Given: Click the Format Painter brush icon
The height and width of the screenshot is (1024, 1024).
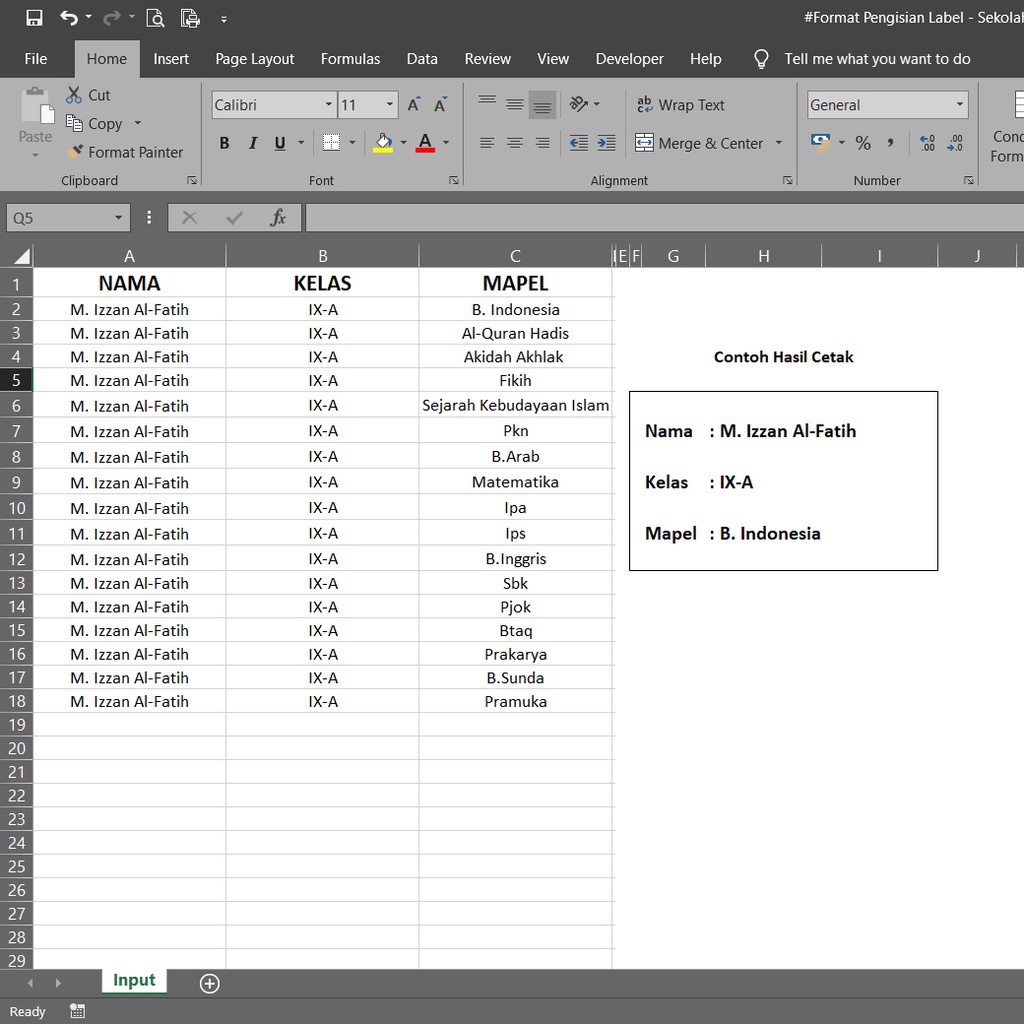Looking at the screenshot, I should (75, 152).
